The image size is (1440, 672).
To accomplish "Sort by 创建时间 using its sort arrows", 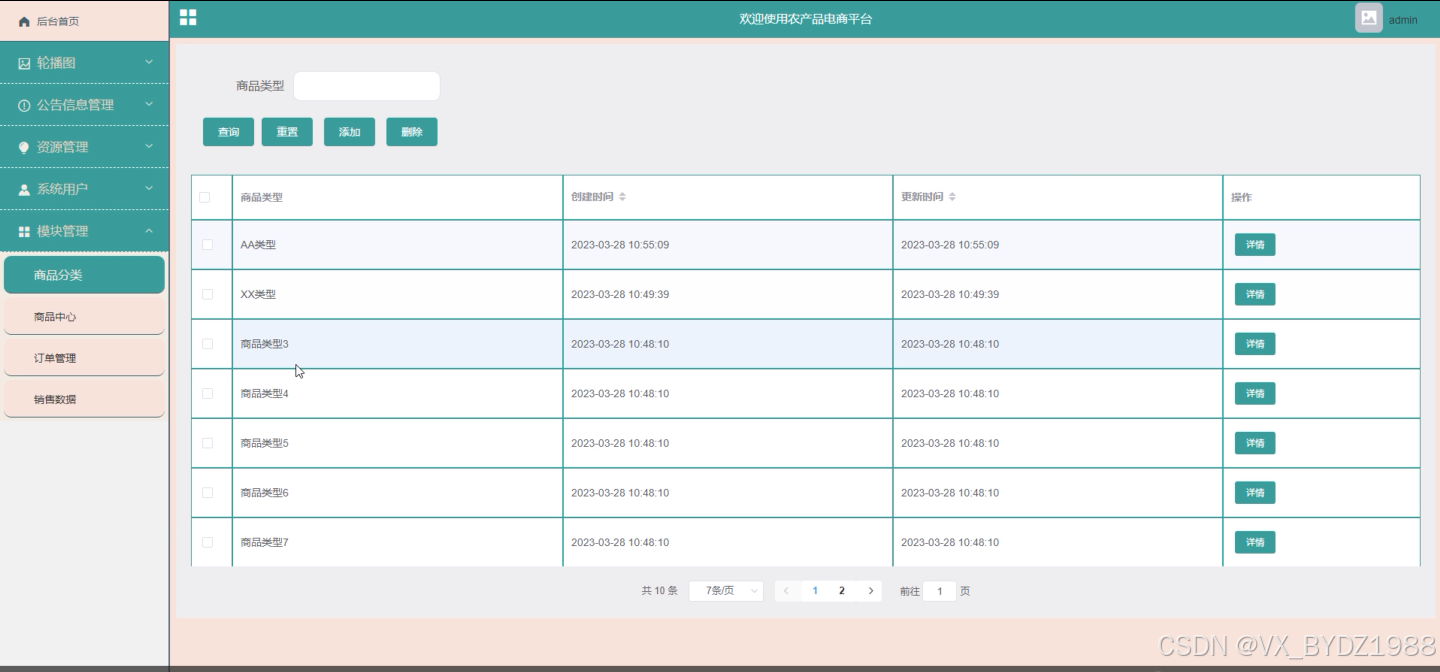I will 622,197.
